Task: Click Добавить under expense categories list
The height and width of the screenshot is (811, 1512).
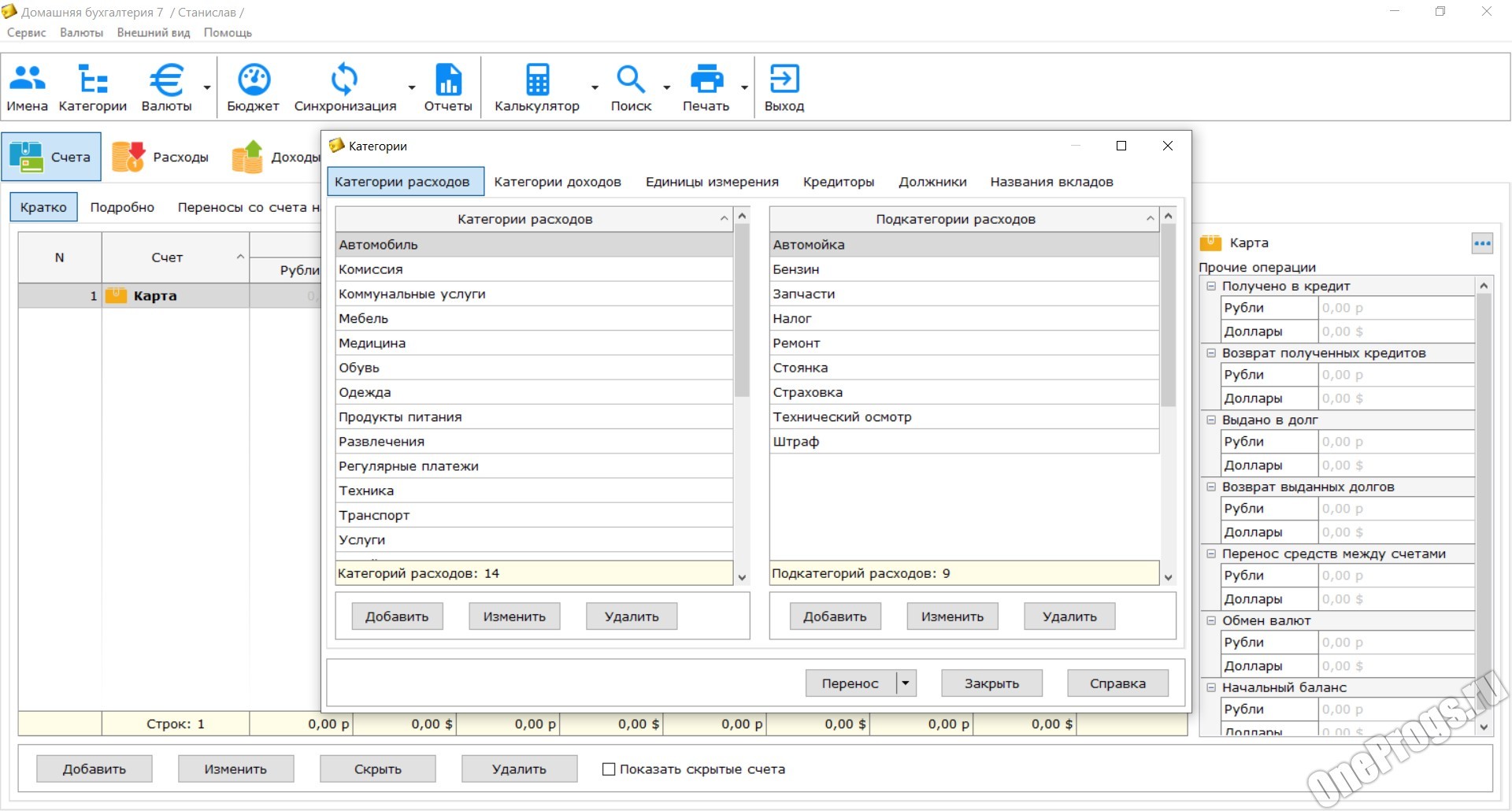Action: pyautogui.click(x=397, y=617)
